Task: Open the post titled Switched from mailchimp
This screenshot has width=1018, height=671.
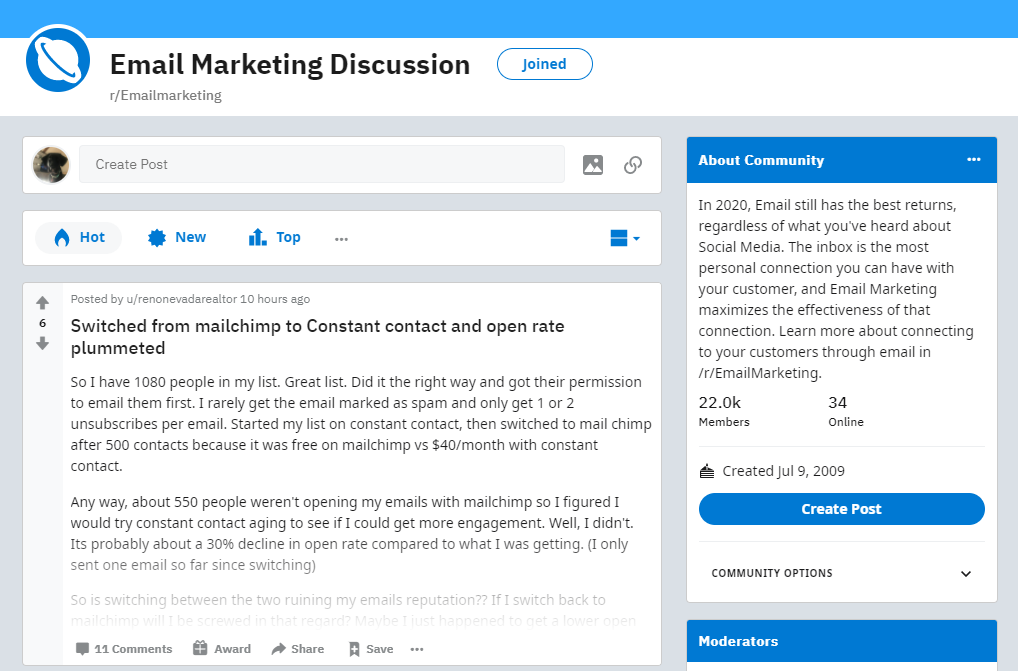Action: click(x=317, y=337)
